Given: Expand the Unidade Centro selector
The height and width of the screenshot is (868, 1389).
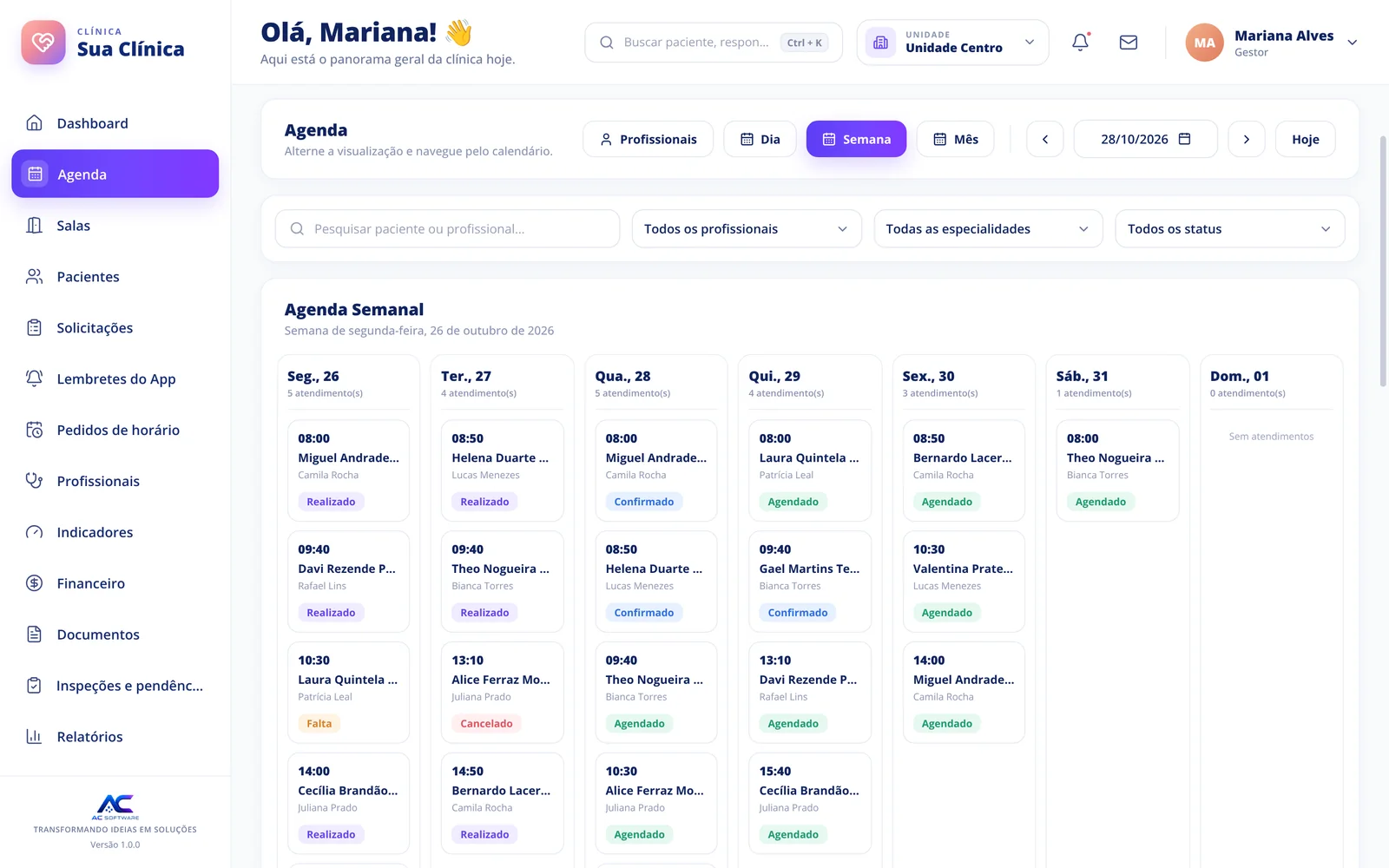Looking at the screenshot, I should coord(952,43).
